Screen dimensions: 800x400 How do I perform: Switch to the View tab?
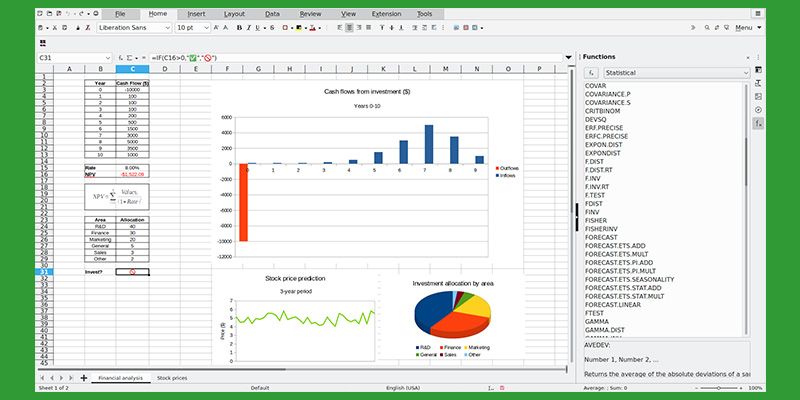point(348,14)
